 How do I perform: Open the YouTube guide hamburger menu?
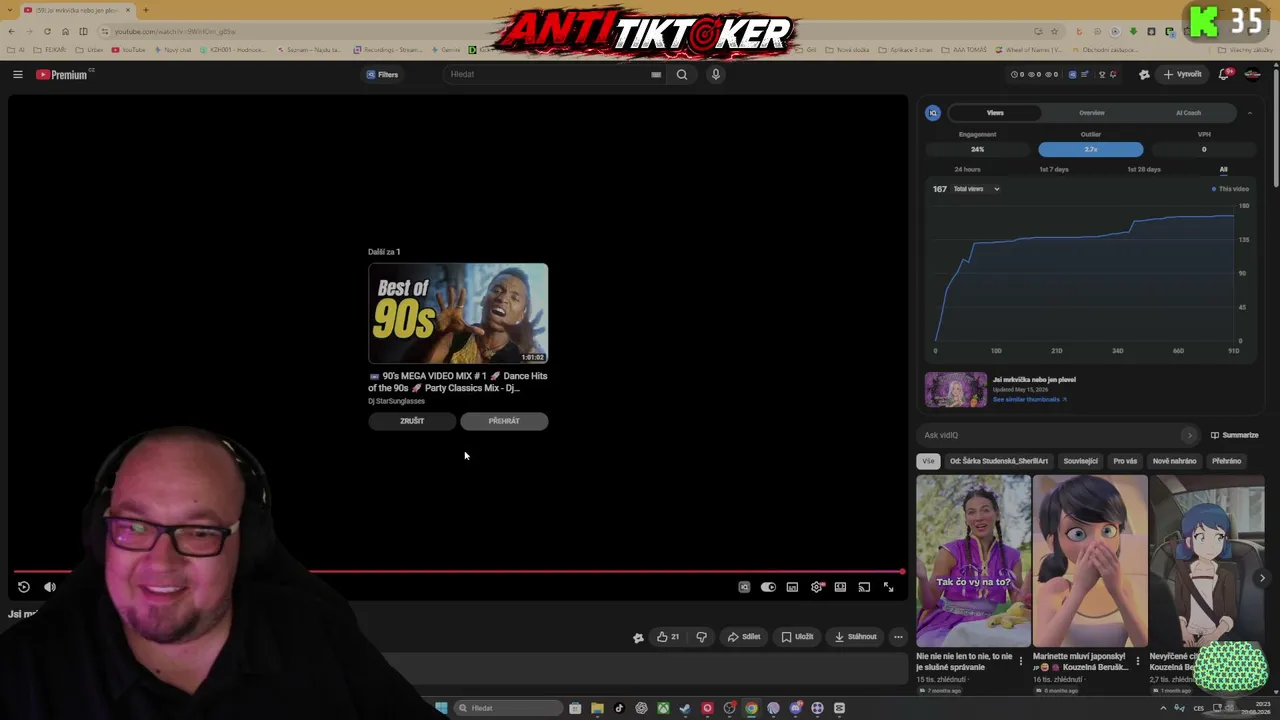[17, 74]
